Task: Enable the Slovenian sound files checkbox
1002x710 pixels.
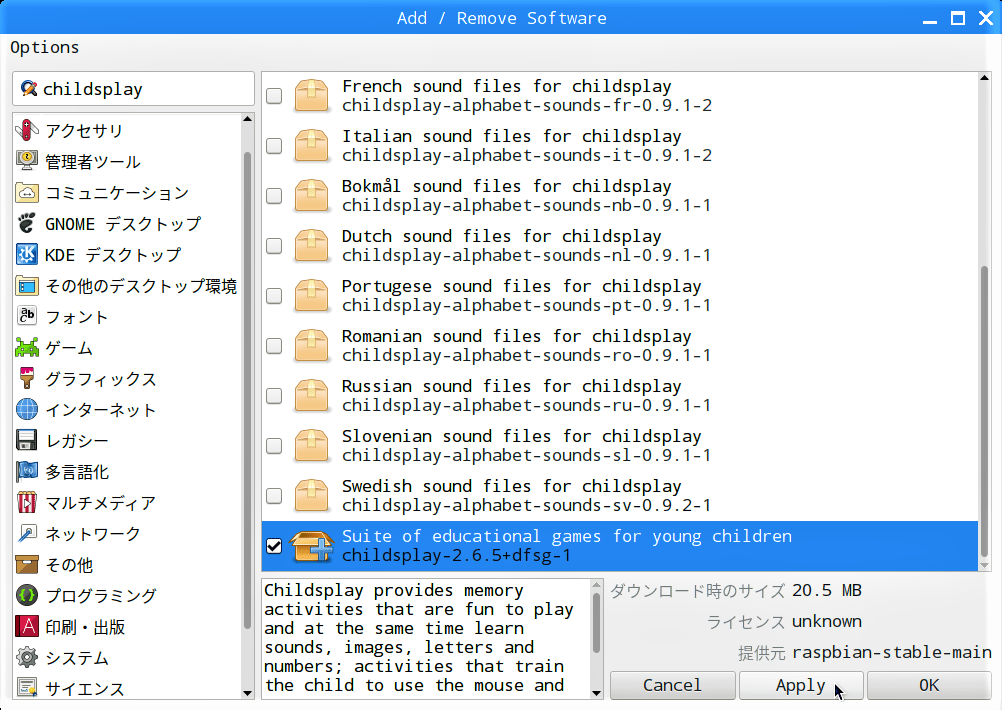Action: (274, 445)
